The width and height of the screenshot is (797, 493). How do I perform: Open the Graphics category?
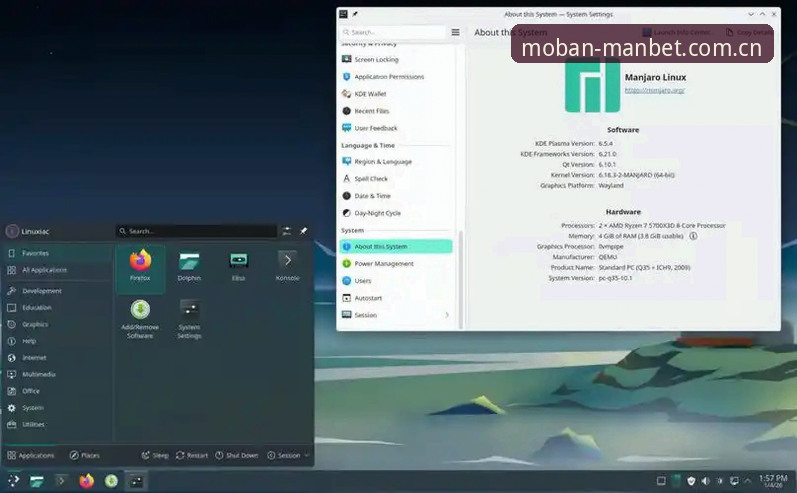(x=57, y=324)
